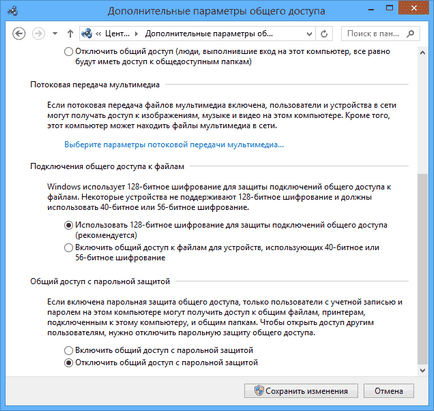The image size is (434, 411).
Task: Click the «Сохранить изменения» button
Action: 301,391
